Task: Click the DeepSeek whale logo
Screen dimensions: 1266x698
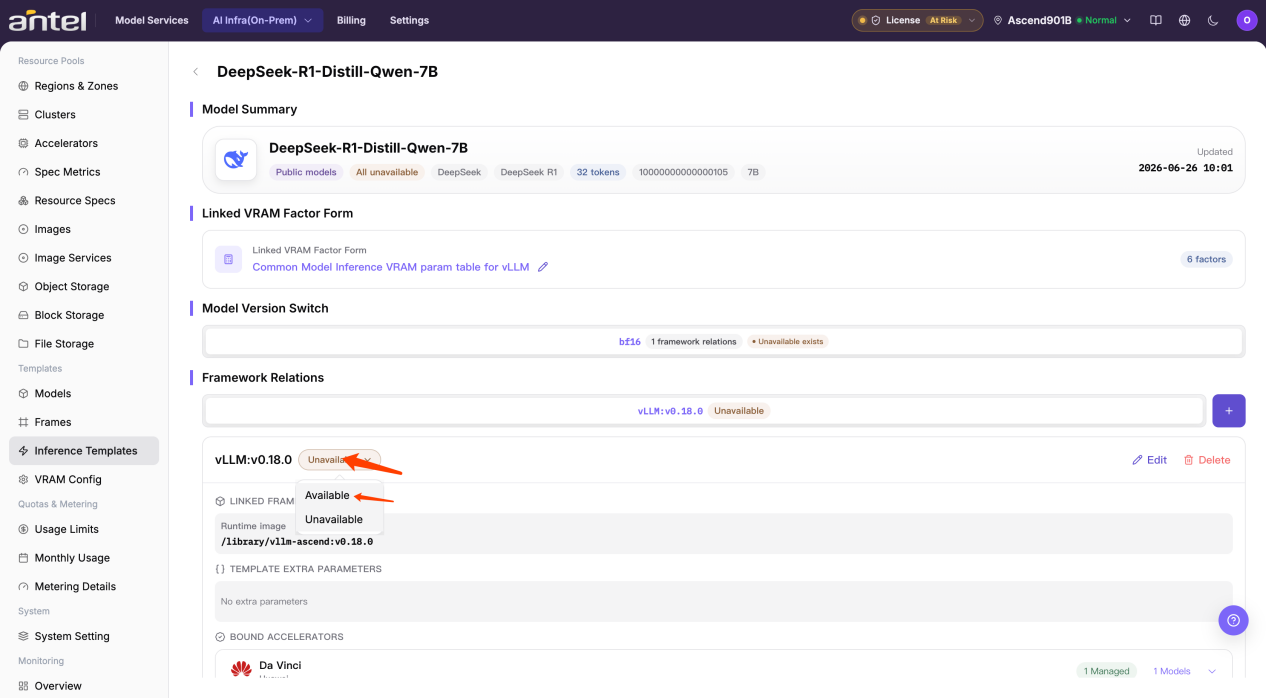Action: 236,159
